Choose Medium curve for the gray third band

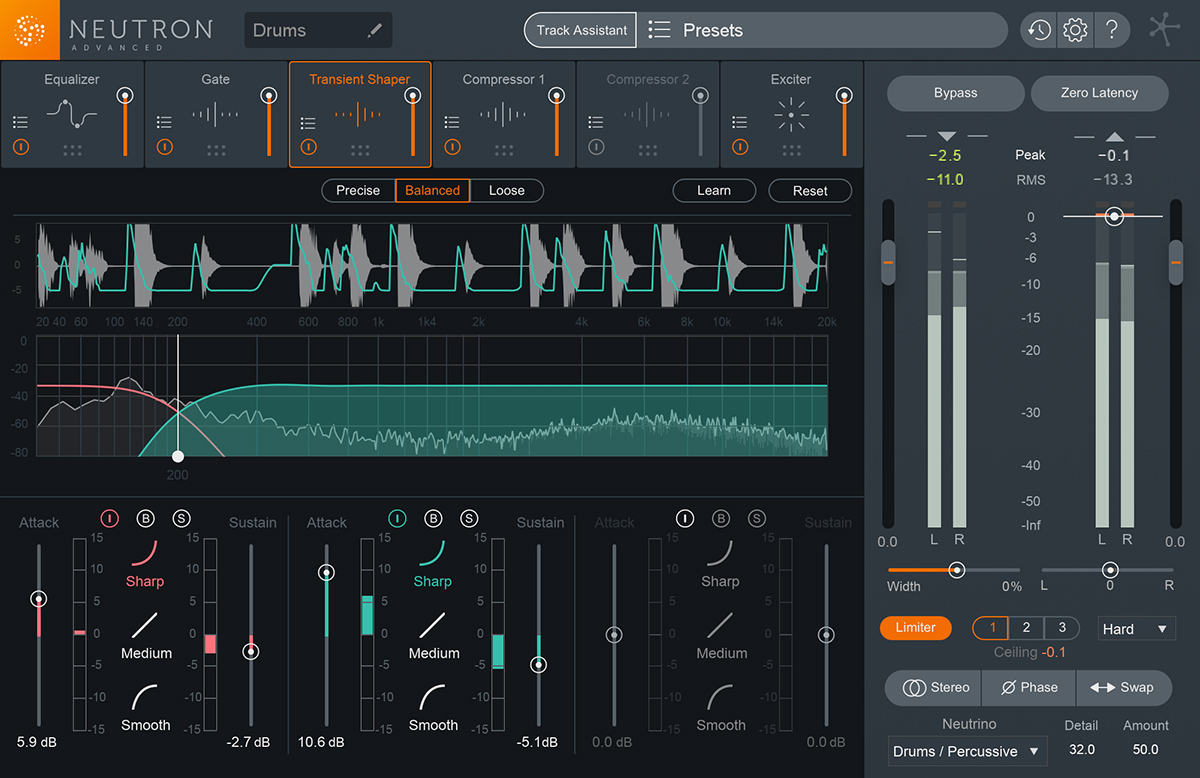(x=721, y=635)
